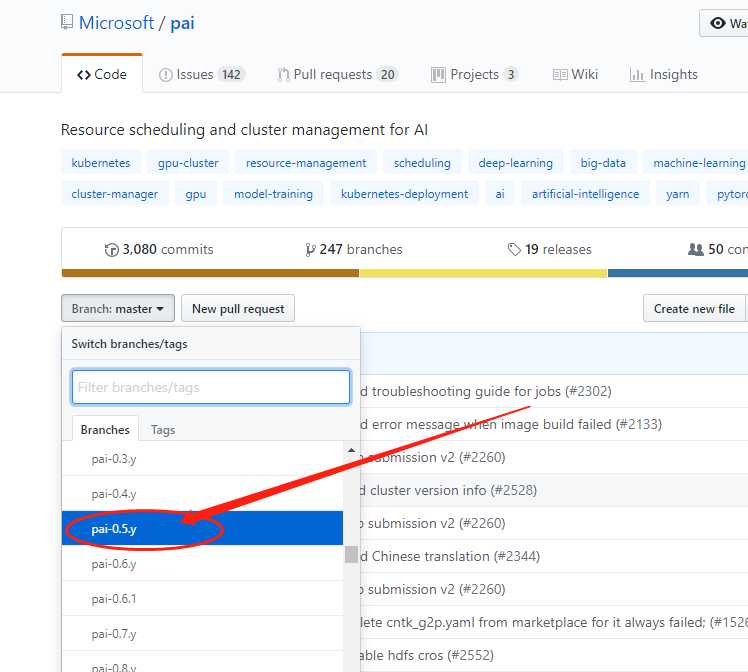The width and height of the screenshot is (748, 672).
Task: Click the big-data topic tag
Action: click(603, 163)
